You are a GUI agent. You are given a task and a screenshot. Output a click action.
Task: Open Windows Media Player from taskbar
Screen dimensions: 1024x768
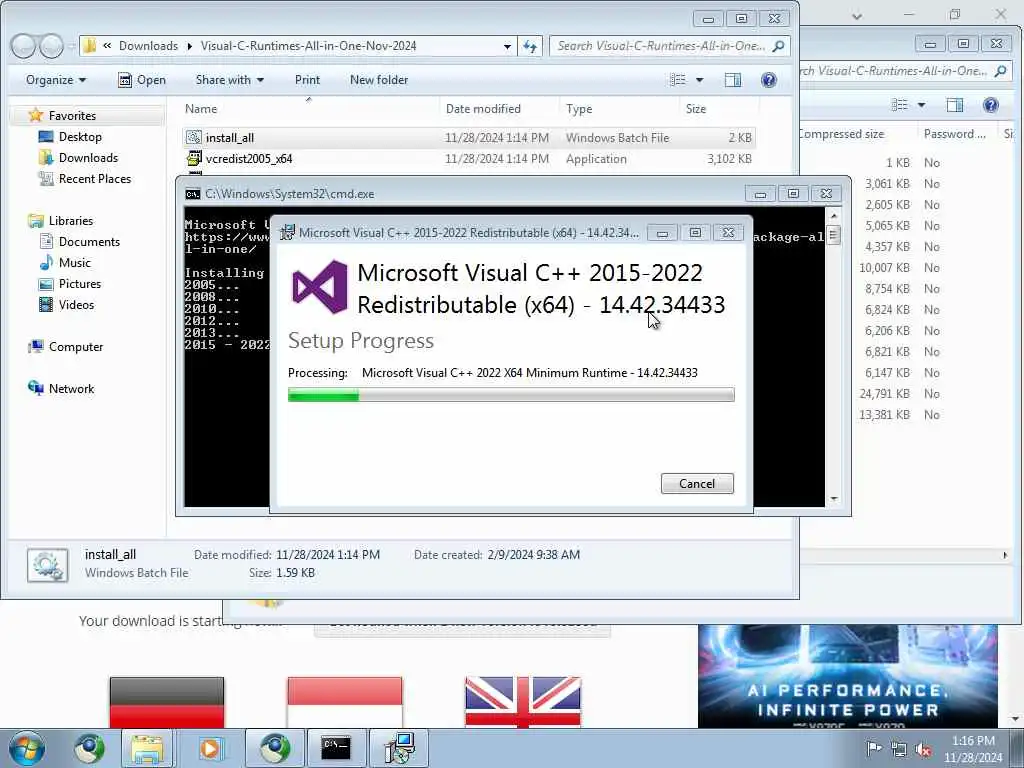[210, 748]
